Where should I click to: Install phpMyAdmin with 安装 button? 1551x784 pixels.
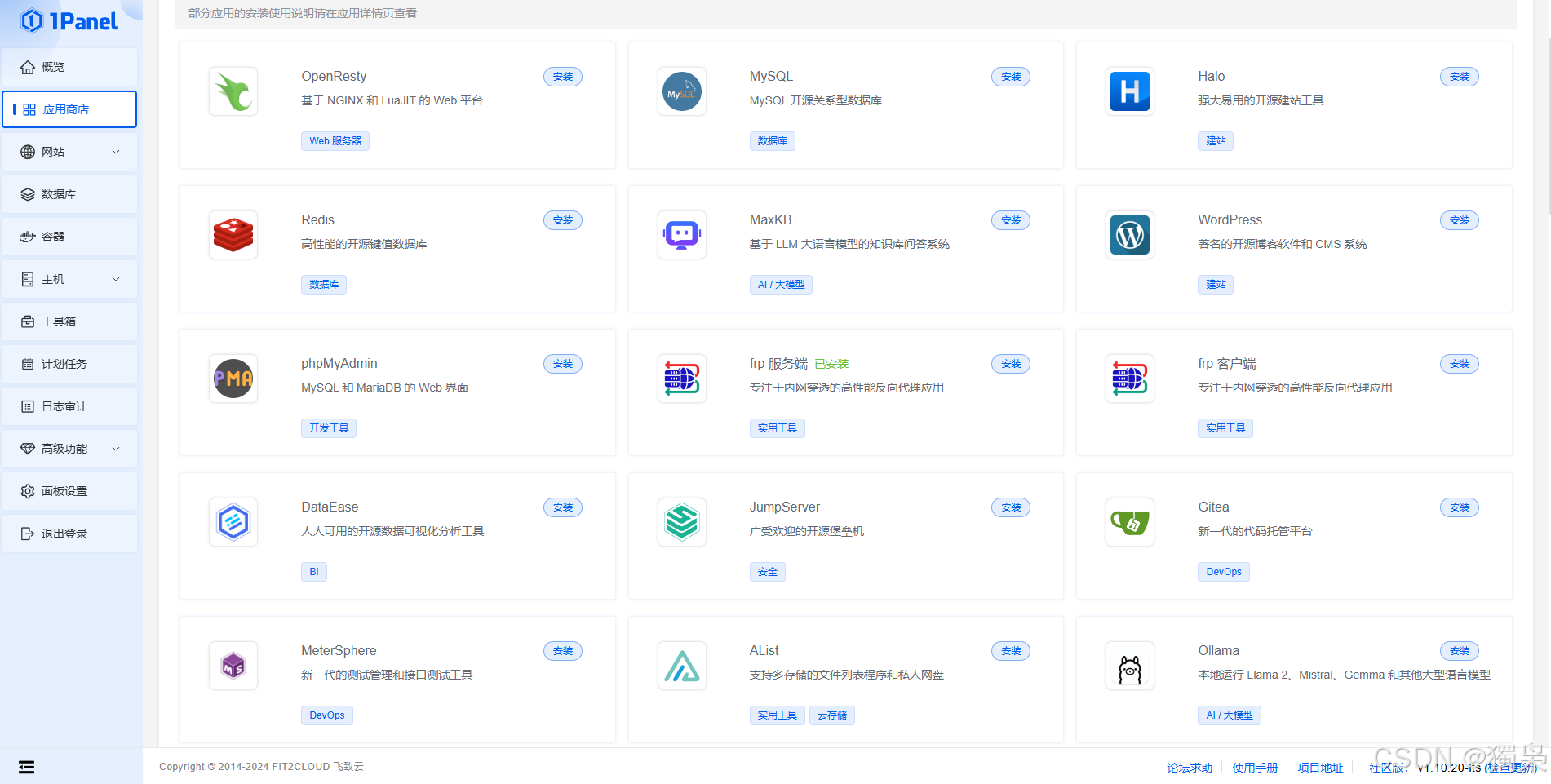(563, 364)
